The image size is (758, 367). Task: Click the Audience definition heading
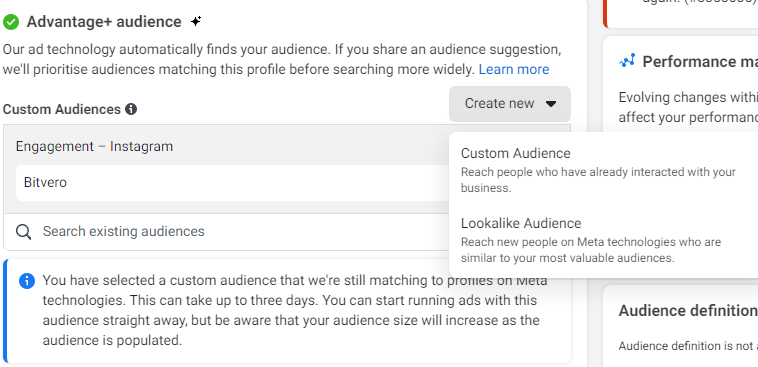coord(688,310)
